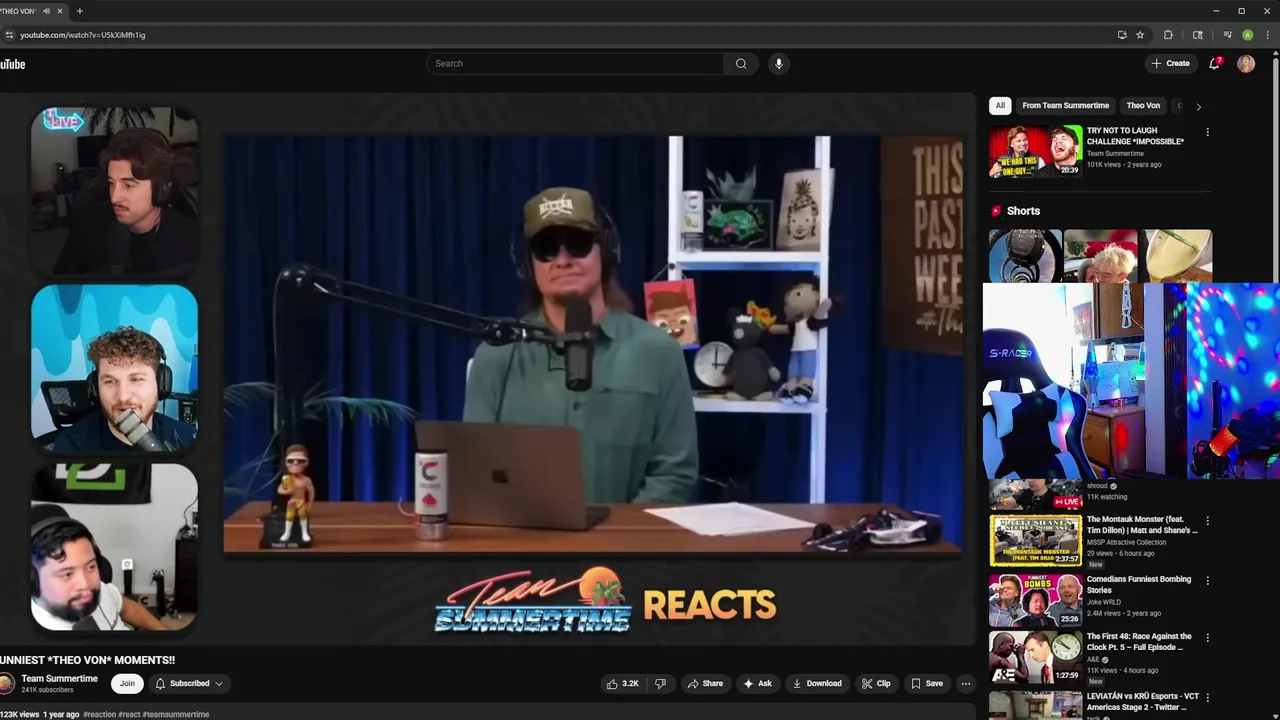Activate voice search microphone

point(779,64)
